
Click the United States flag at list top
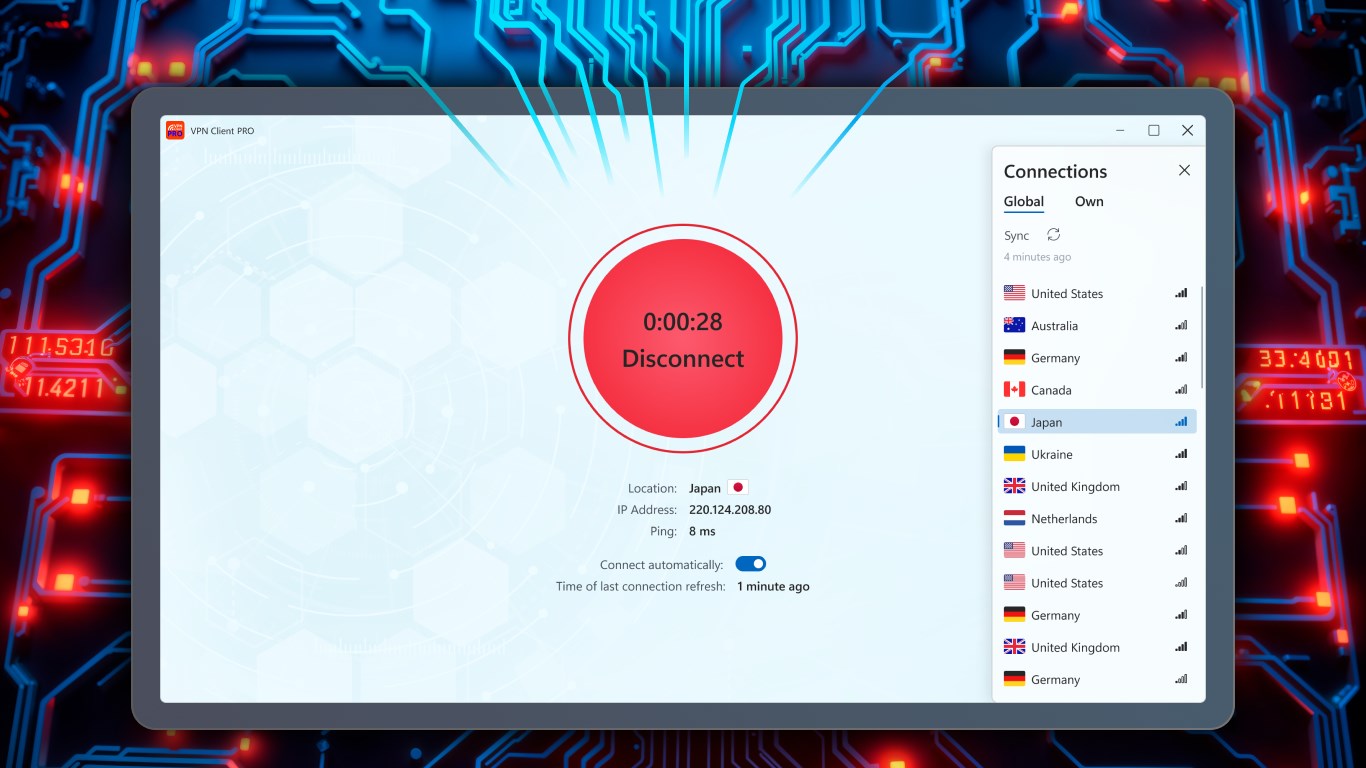tap(1013, 292)
